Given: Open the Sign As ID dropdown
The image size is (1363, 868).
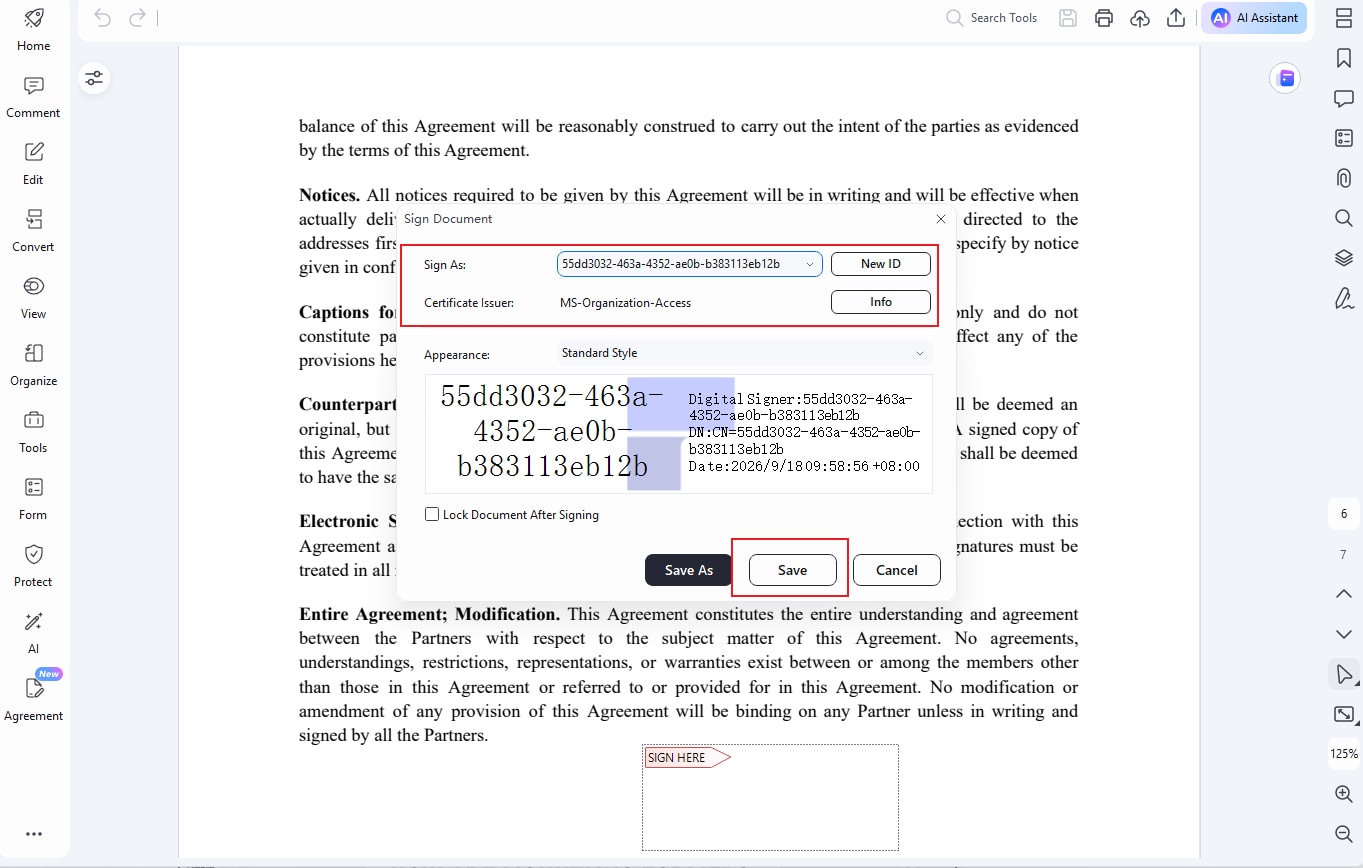Looking at the screenshot, I should [x=690, y=264].
